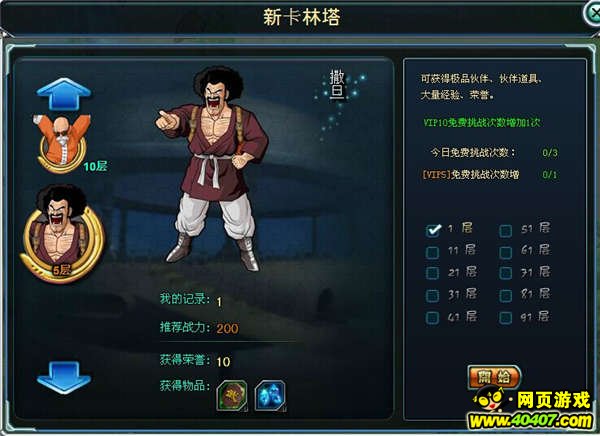
Task: Click the blue crystal reward item icon
Action: [270, 395]
